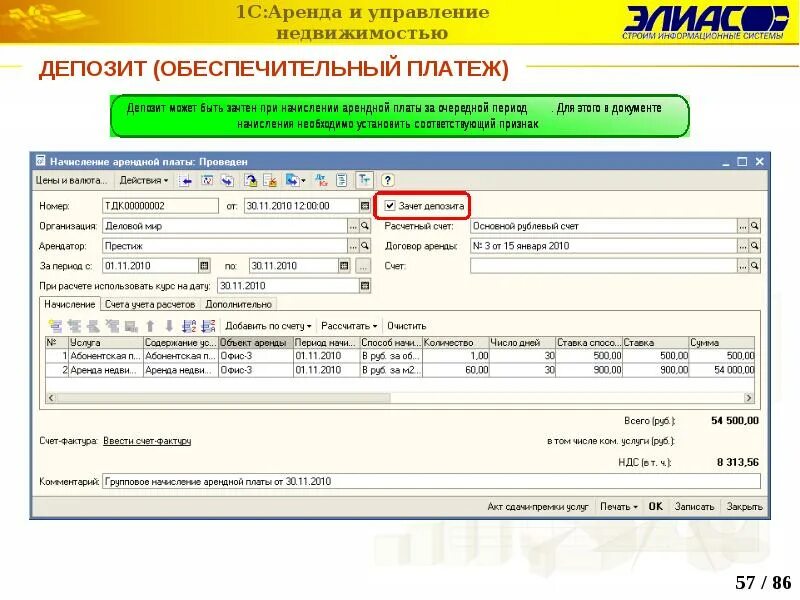This screenshot has height=600, width=800.
Task: Click the scrollbar left arrow in table
Action: (x=51, y=397)
